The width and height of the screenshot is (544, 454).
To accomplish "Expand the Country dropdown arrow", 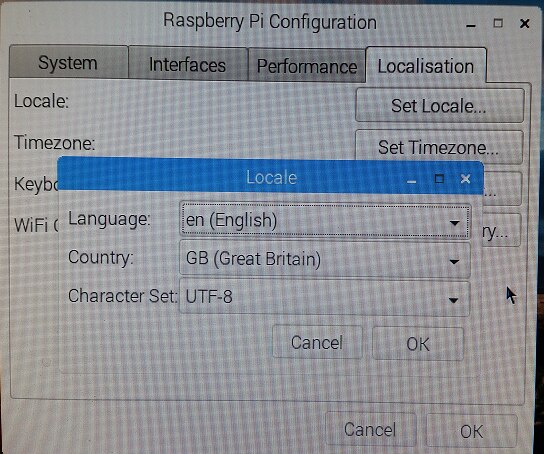I will coord(454,261).
